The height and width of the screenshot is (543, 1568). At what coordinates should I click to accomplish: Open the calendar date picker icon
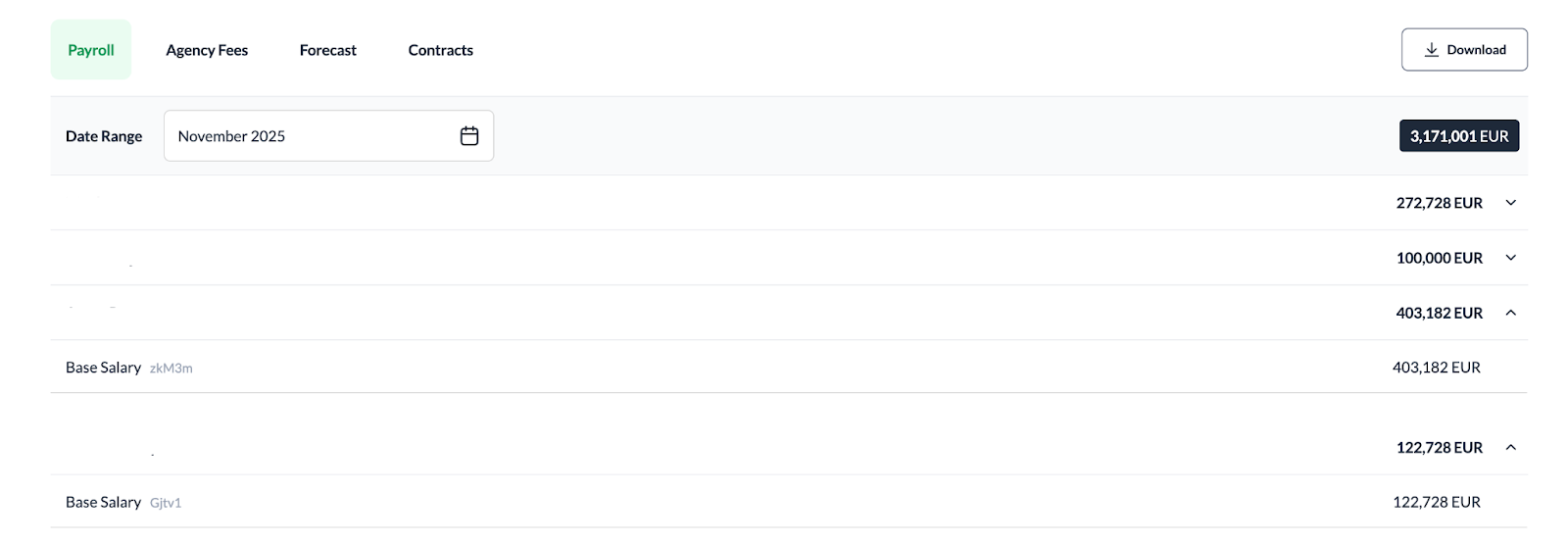469,136
